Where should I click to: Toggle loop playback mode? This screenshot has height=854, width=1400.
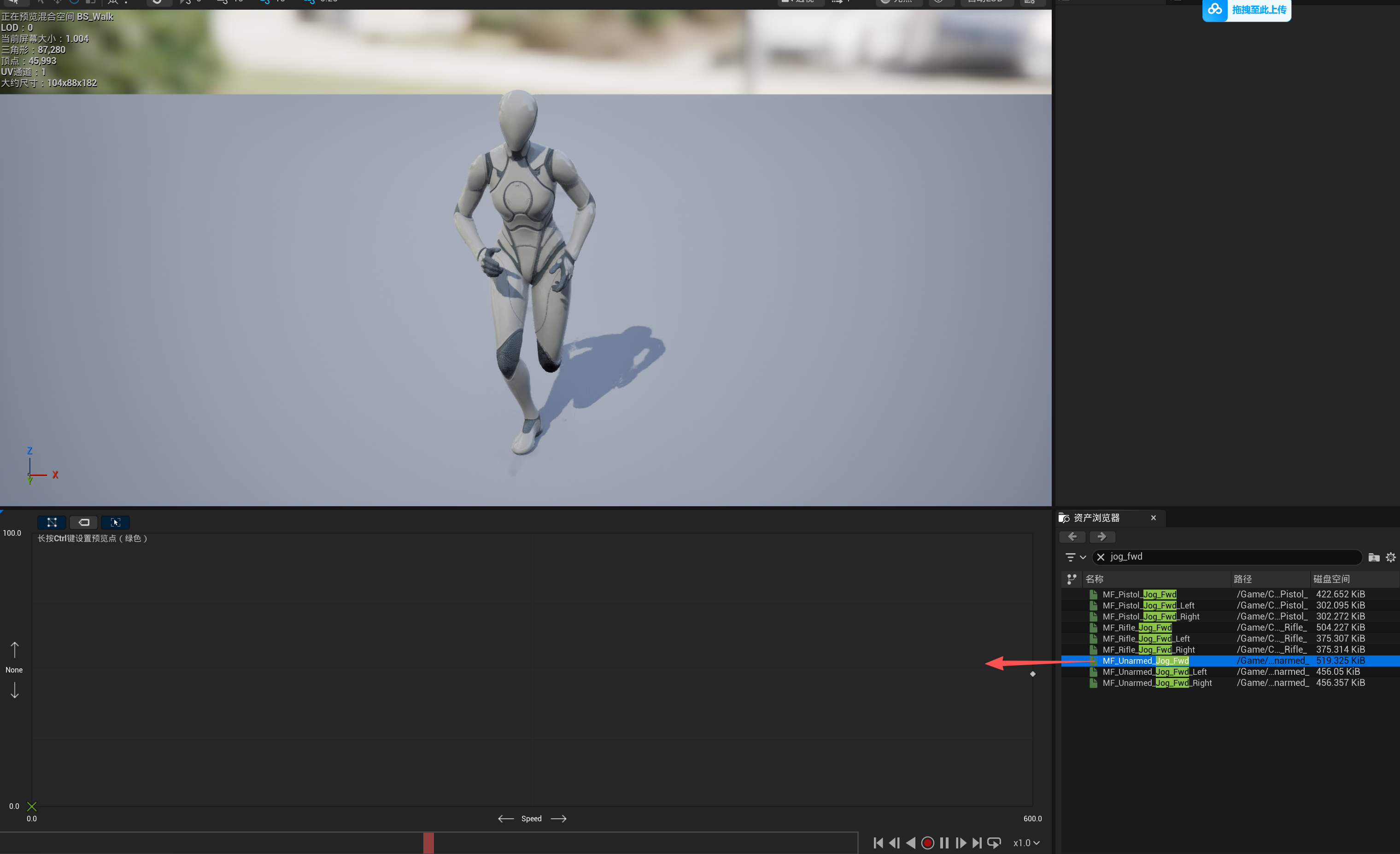tap(994, 842)
